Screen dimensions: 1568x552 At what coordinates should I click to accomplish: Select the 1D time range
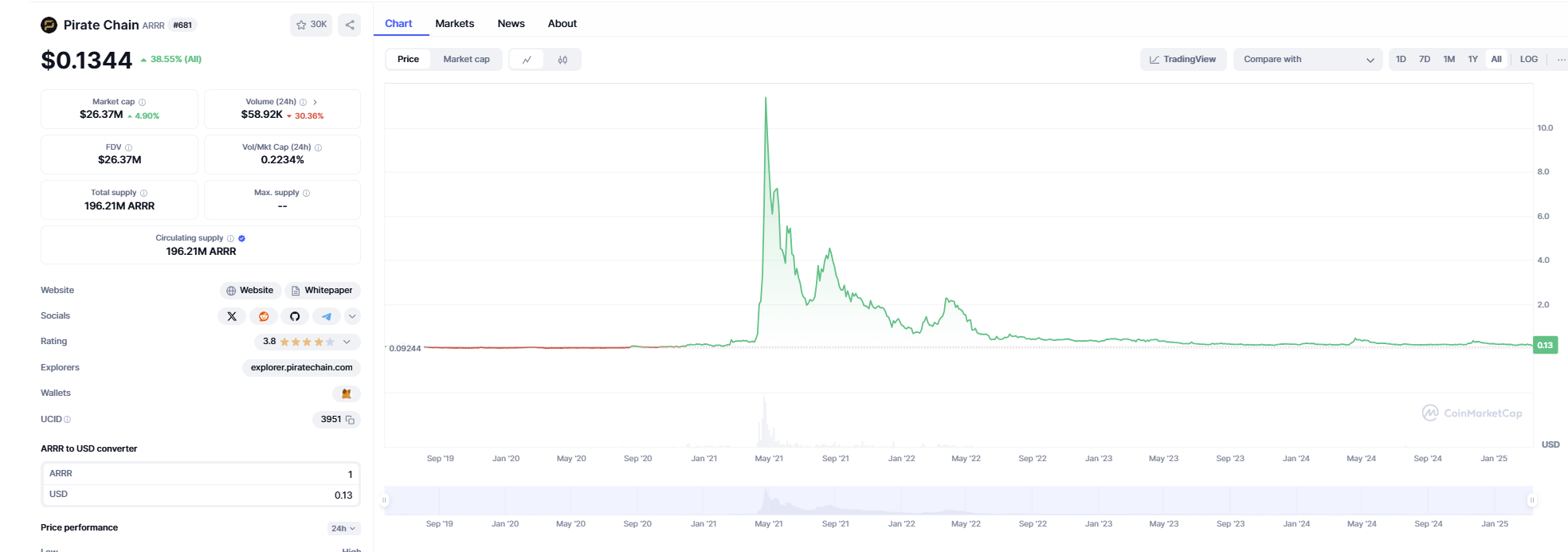tap(1401, 60)
